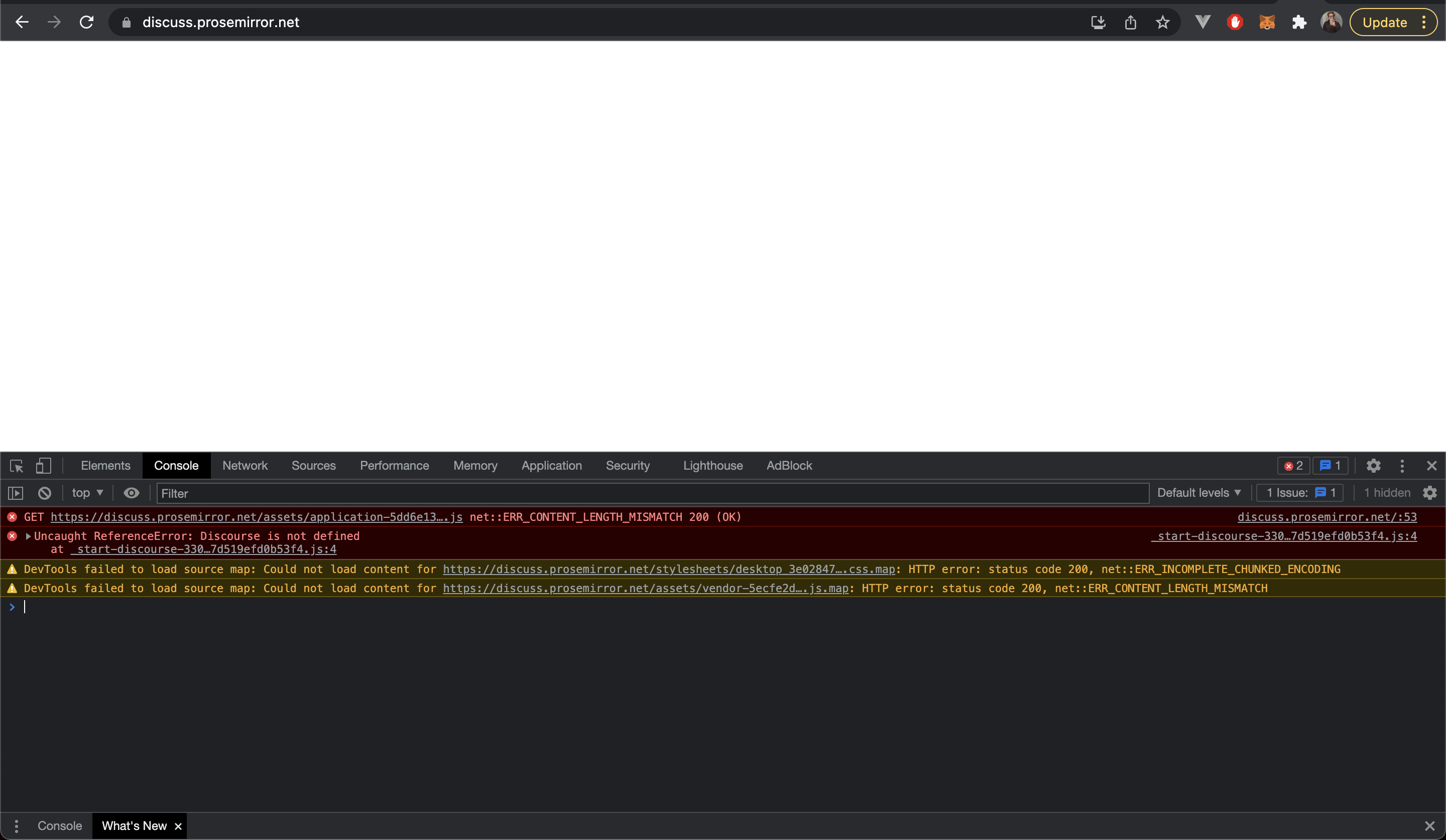
Task: Click the MetaMask fox extension icon
Action: pyautogui.click(x=1267, y=22)
